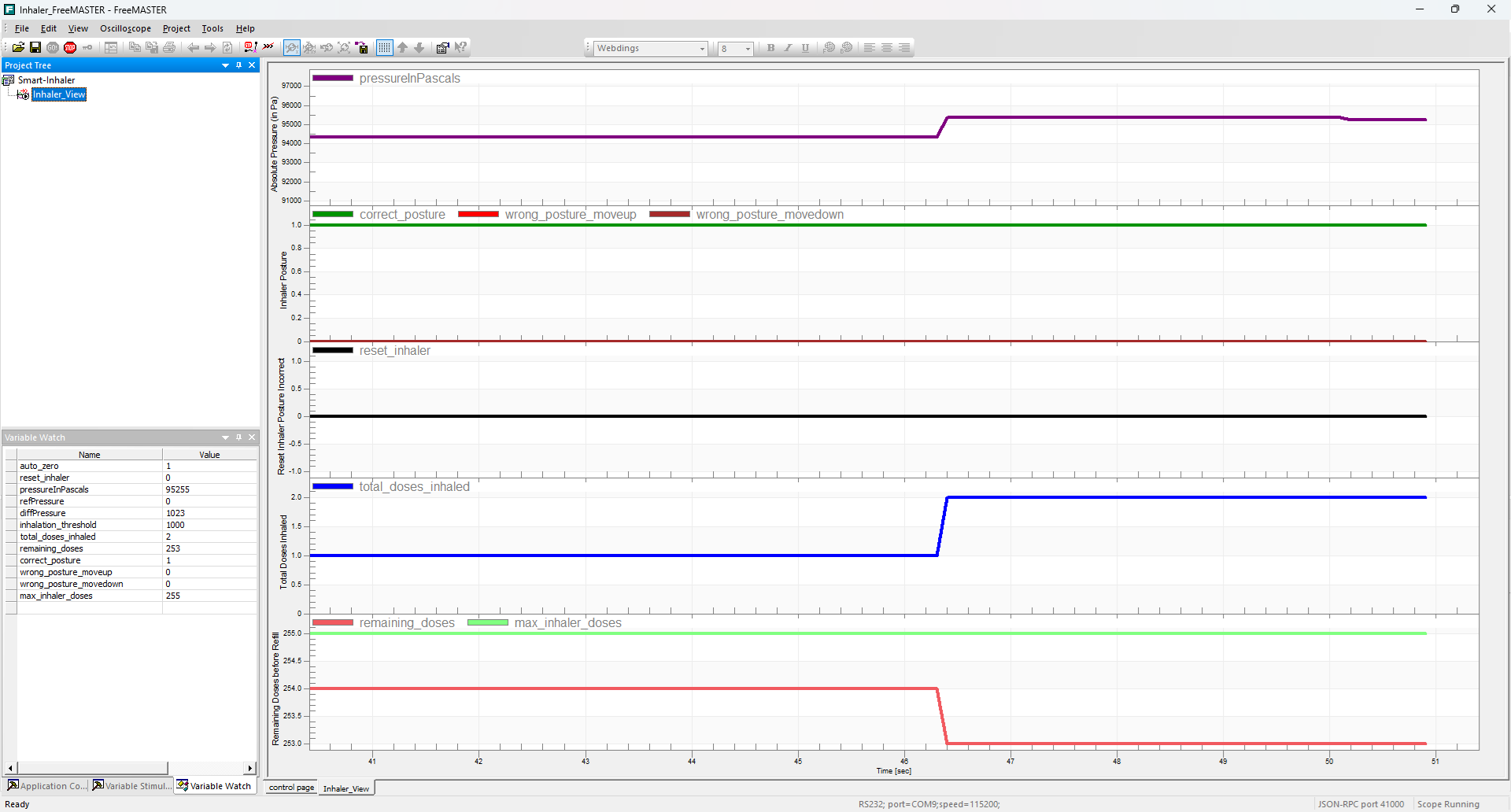
Task: Toggle the grid display button in toolbar
Action: tap(384, 48)
